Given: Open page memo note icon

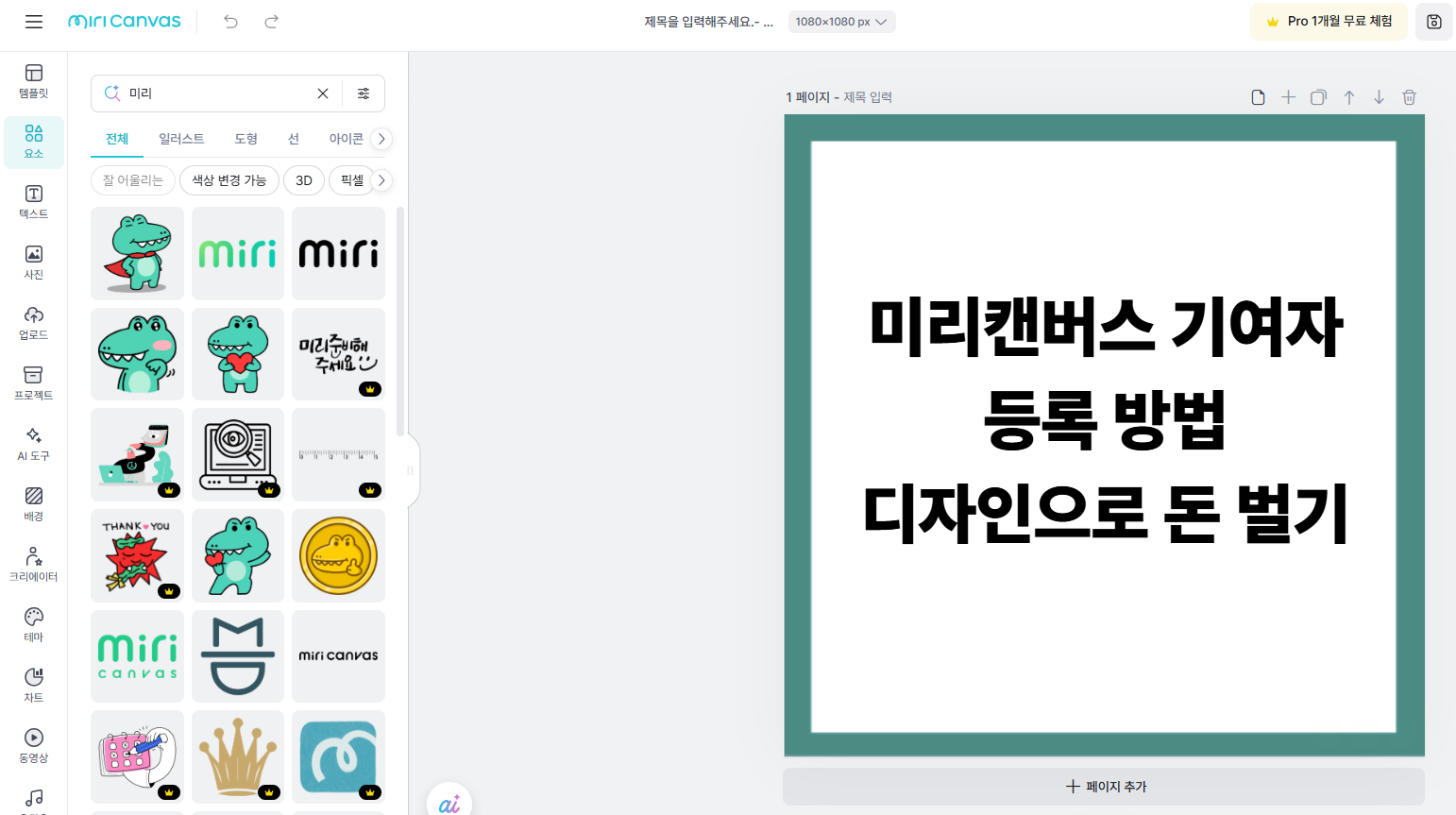Looking at the screenshot, I should [x=1258, y=97].
